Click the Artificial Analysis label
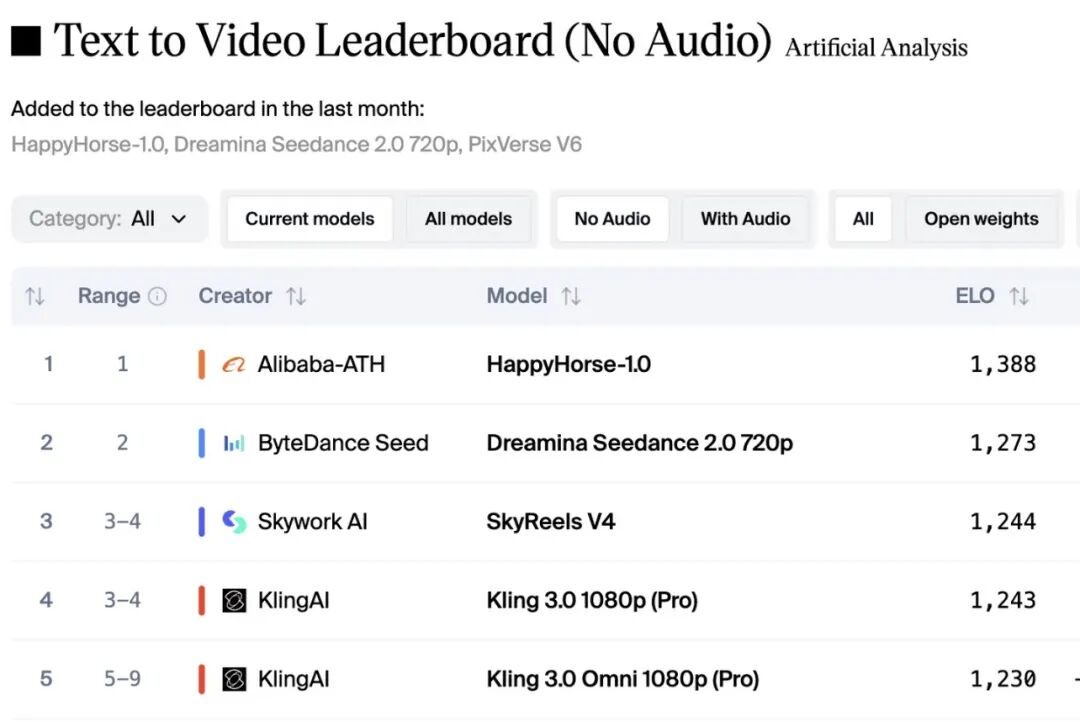 click(x=876, y=48)
